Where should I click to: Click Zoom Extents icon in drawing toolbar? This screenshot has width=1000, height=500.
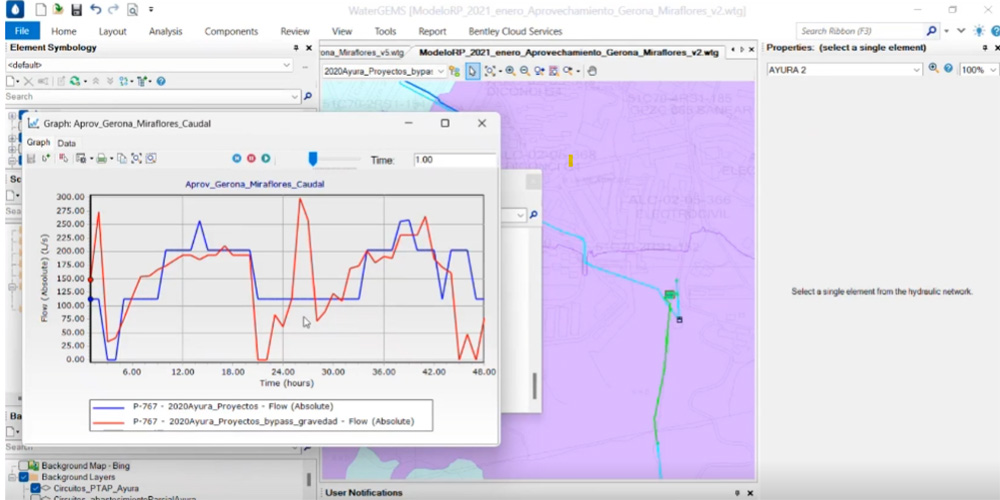(x=489, y=71)
